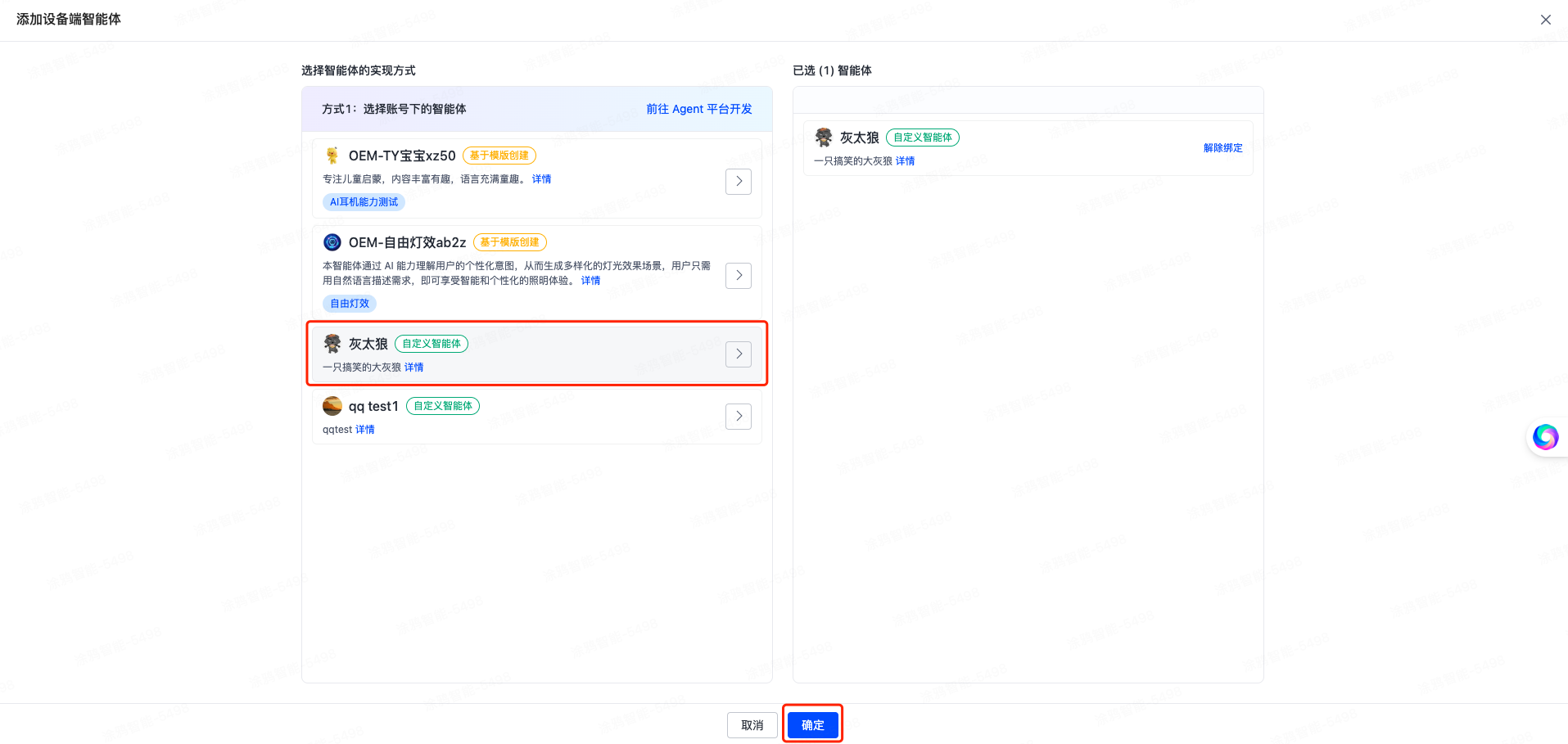This screenshot has height=744, width=1568.
Task: Click the 灰太狼 avatar in the left list
Action: pos(332,344)
